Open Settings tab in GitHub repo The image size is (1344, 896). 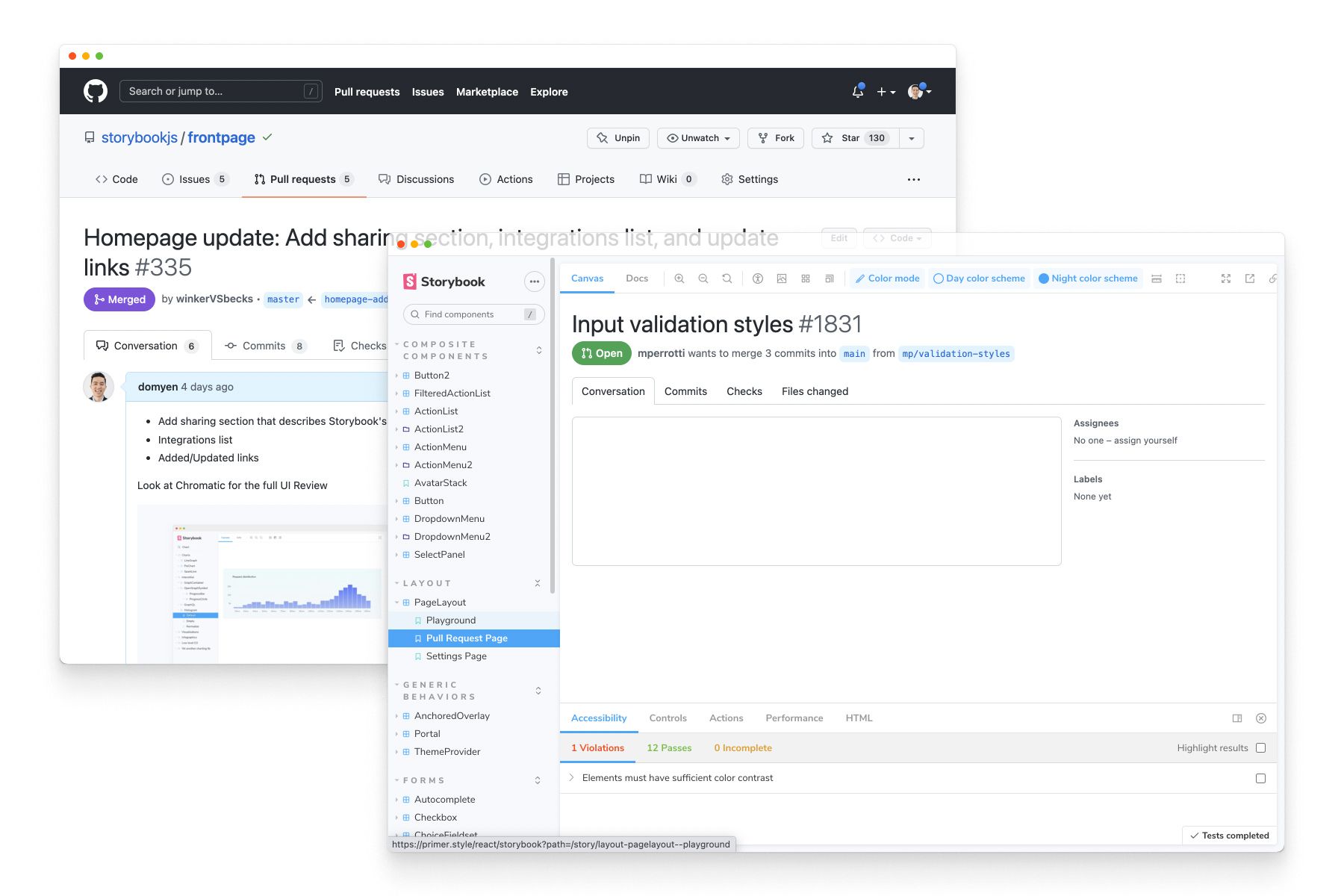click(750, 179)
